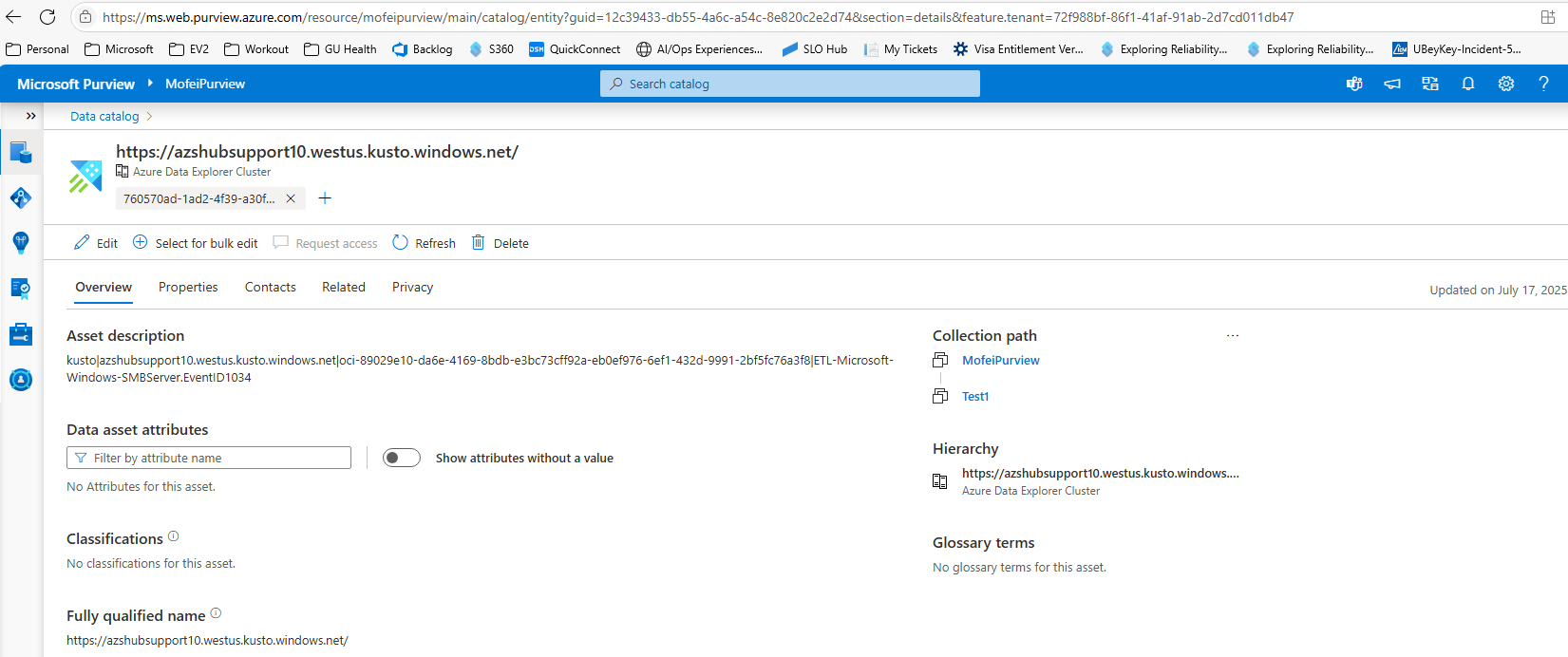Click the MofeiPurview account name in header
This screenshot has width=1568, height=657.
click(205, 84)
